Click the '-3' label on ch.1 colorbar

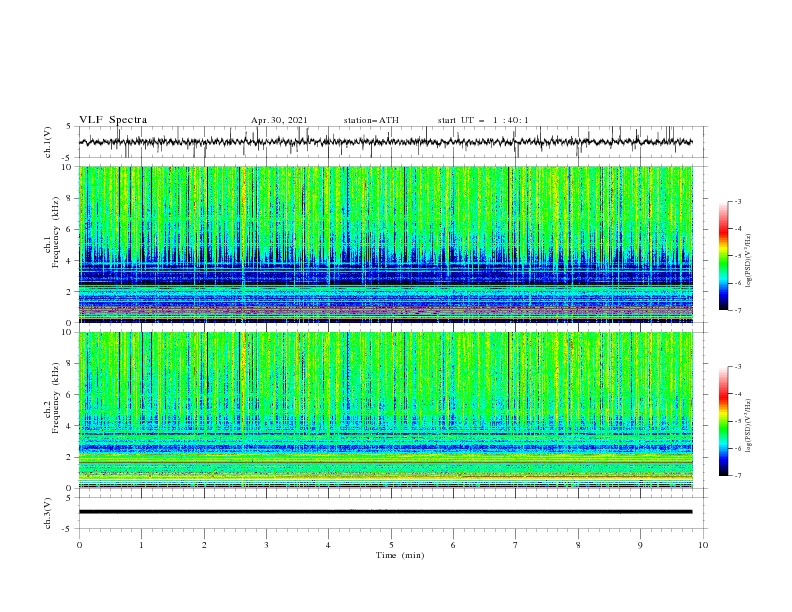[x=737, y=201]
